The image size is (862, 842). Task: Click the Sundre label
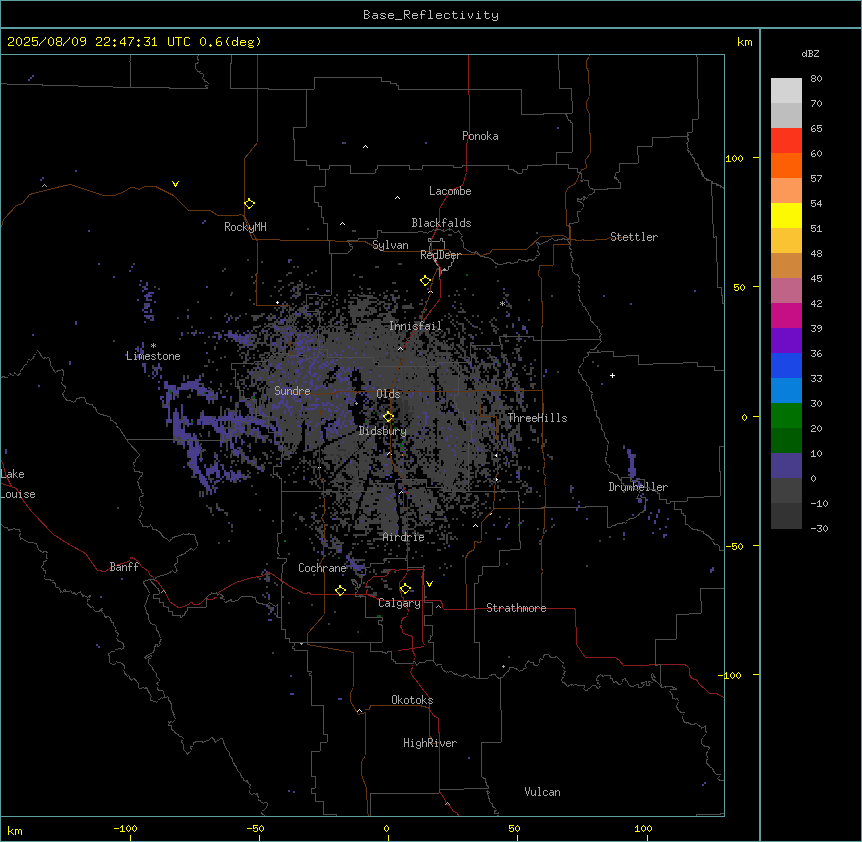point(292,391)
